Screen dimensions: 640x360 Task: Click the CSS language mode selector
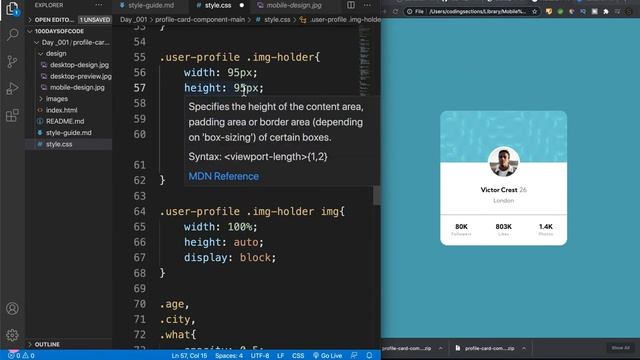tap(298, 356)
